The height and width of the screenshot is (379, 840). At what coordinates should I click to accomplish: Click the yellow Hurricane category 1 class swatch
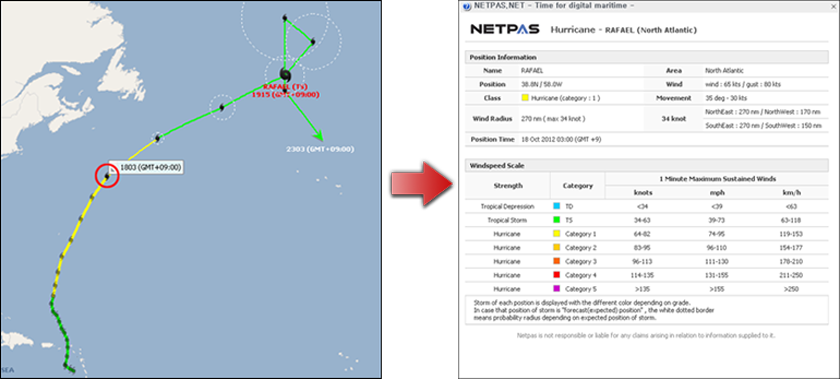(525, 99)
